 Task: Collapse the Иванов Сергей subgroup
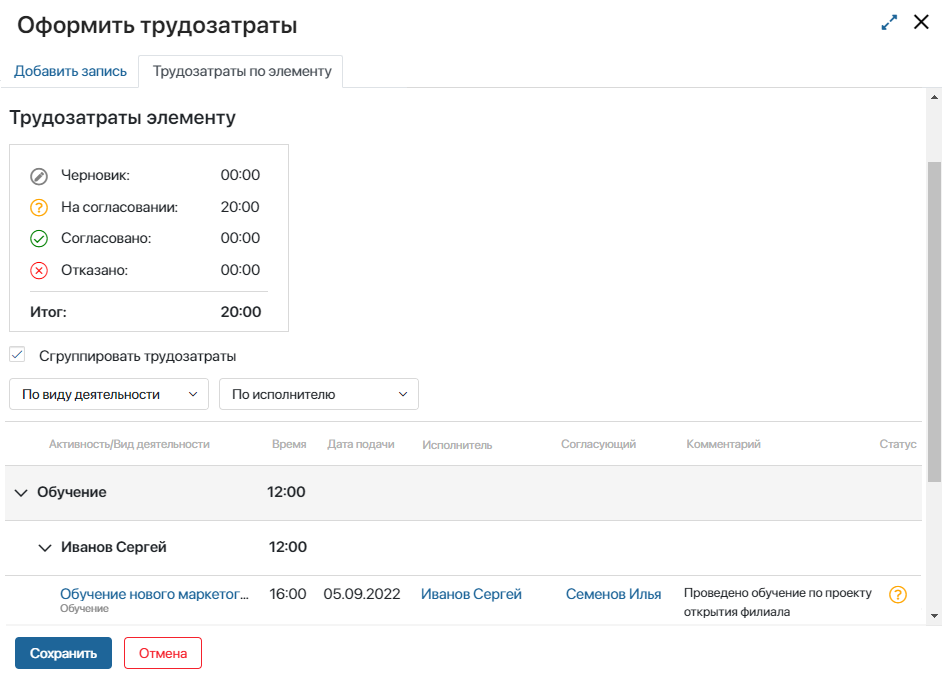pos(45,547)
